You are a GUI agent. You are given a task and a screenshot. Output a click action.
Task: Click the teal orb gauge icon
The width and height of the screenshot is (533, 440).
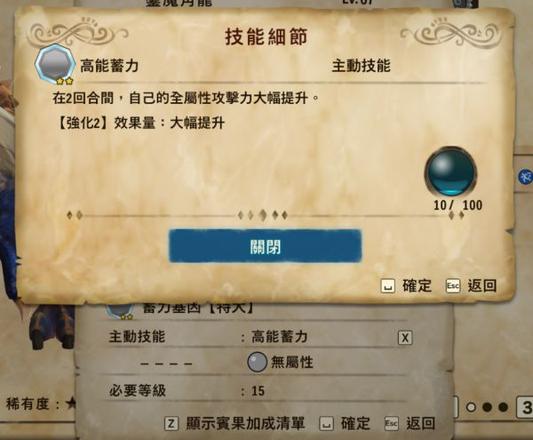point(451,172)
